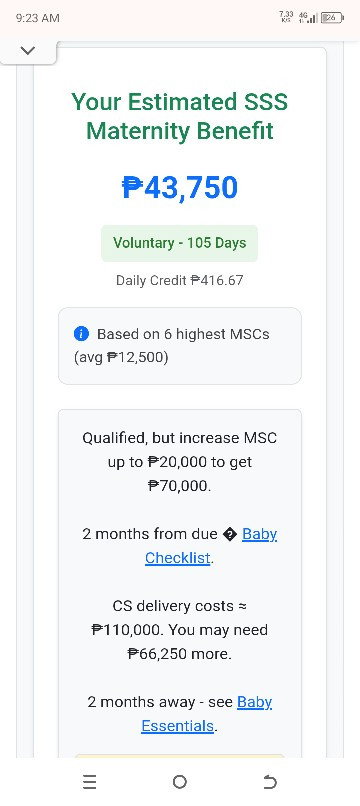This screenshot has height=806, width=360.
Task: Open the Baby Essentials link
Action: tap(207, 714)
